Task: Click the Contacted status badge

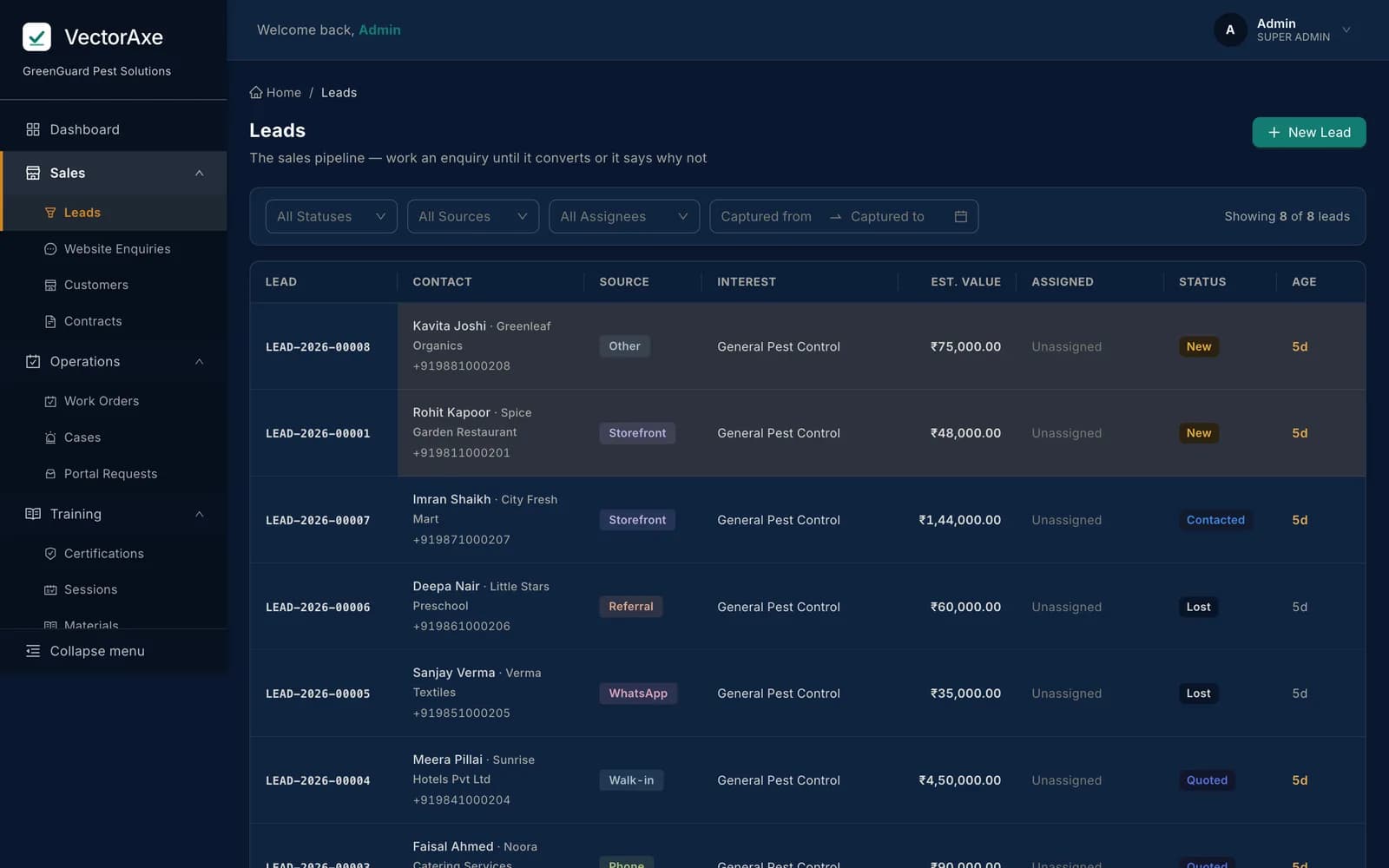Action: [1215, 520]
